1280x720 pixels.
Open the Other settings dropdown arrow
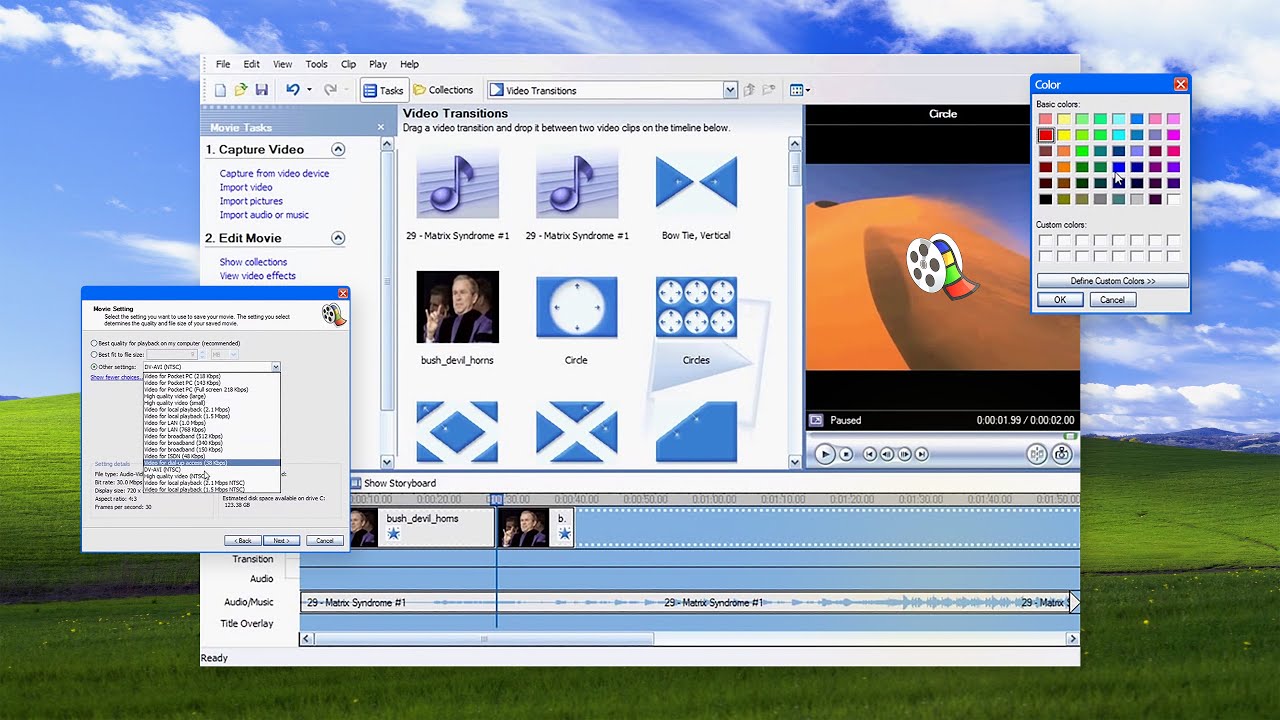click(275, 367)
